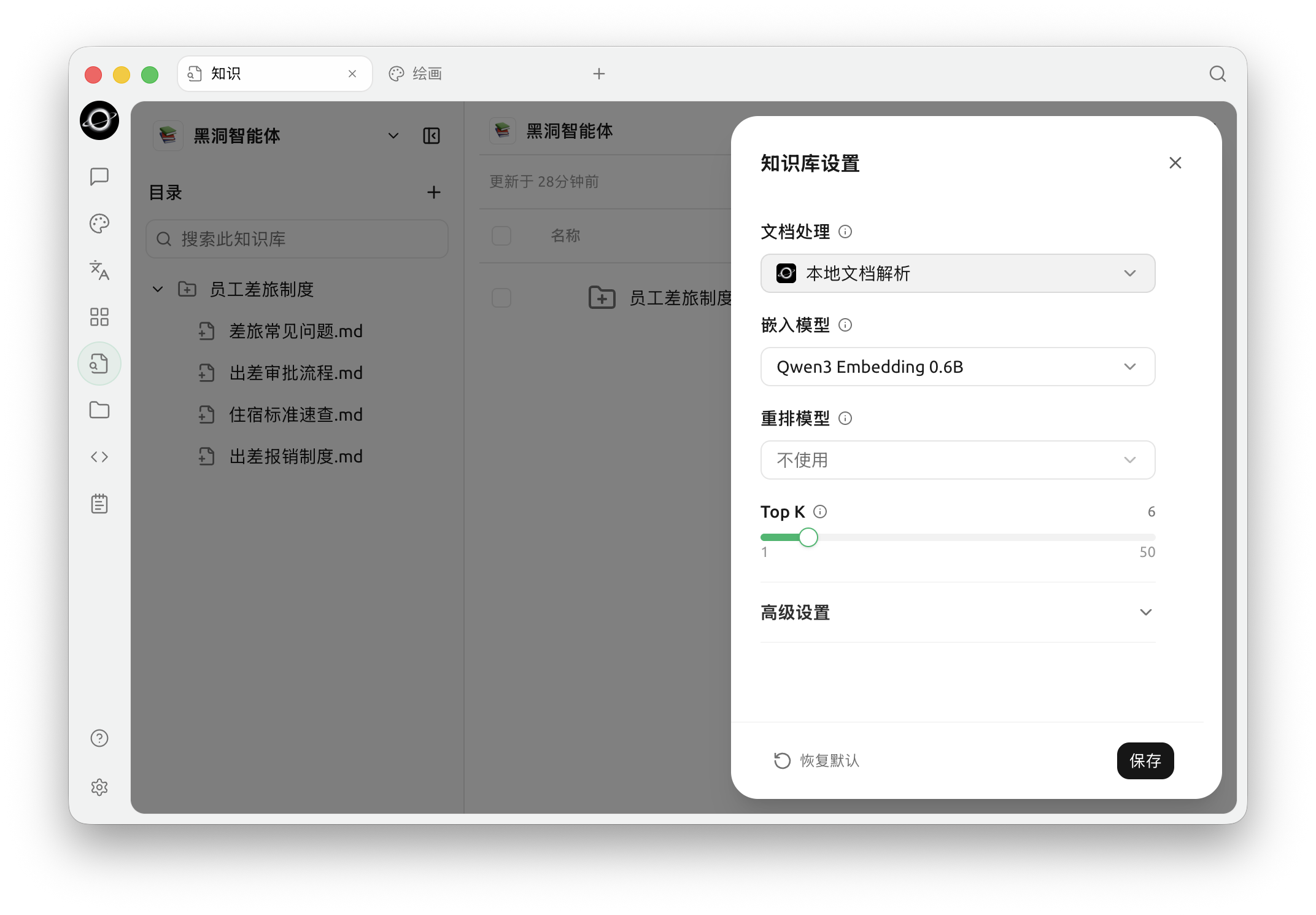This screenshot has height=915, width=1316.
Task: Close the 知识库设置 dialog
Action: point(1175,163)
